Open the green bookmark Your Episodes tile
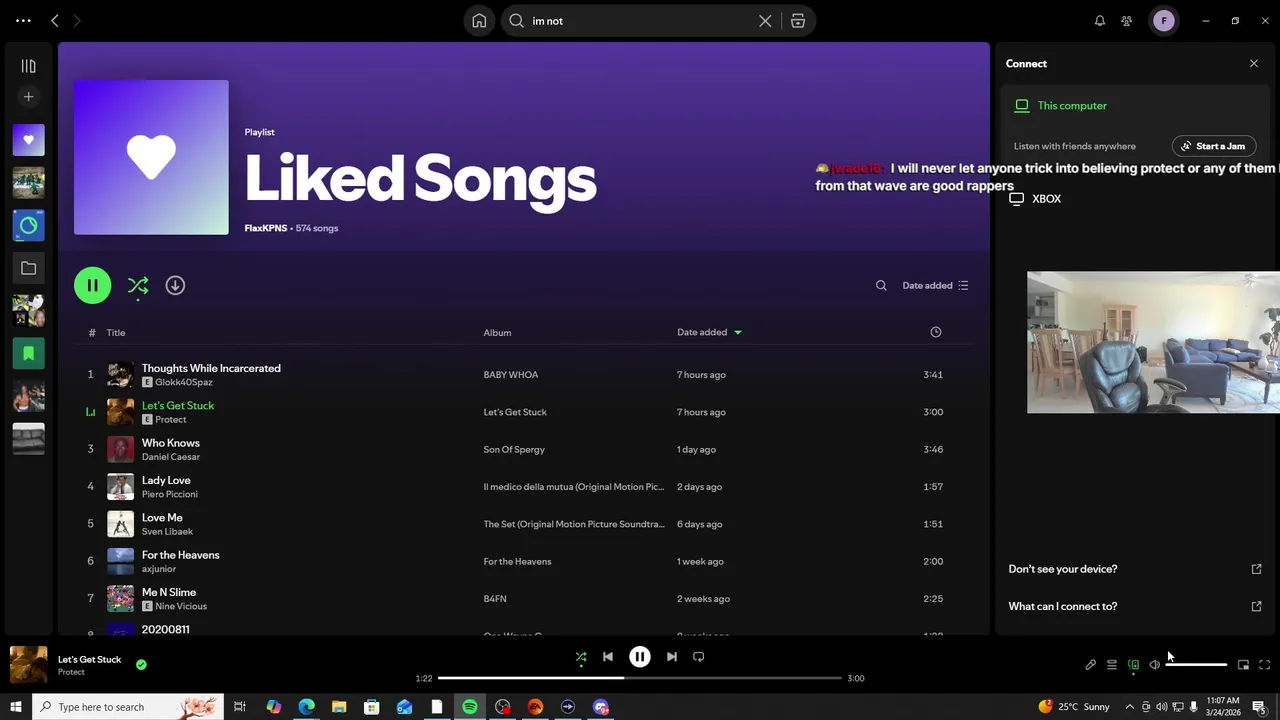Screen dimensions: 1280x720 click(28, 353)
